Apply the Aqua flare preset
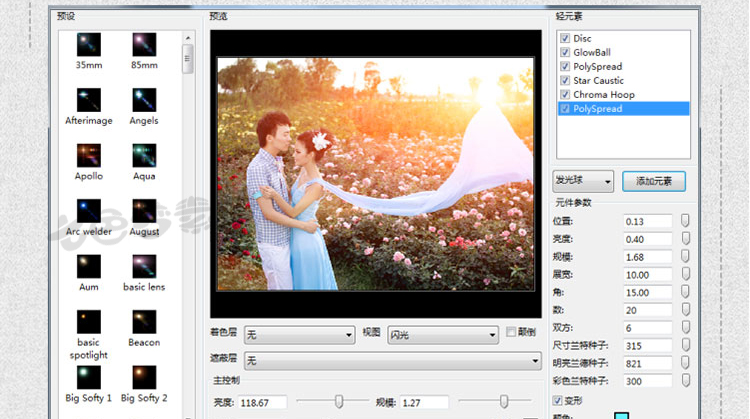This screenshot has width=750, height=419. tap(144, 155)
